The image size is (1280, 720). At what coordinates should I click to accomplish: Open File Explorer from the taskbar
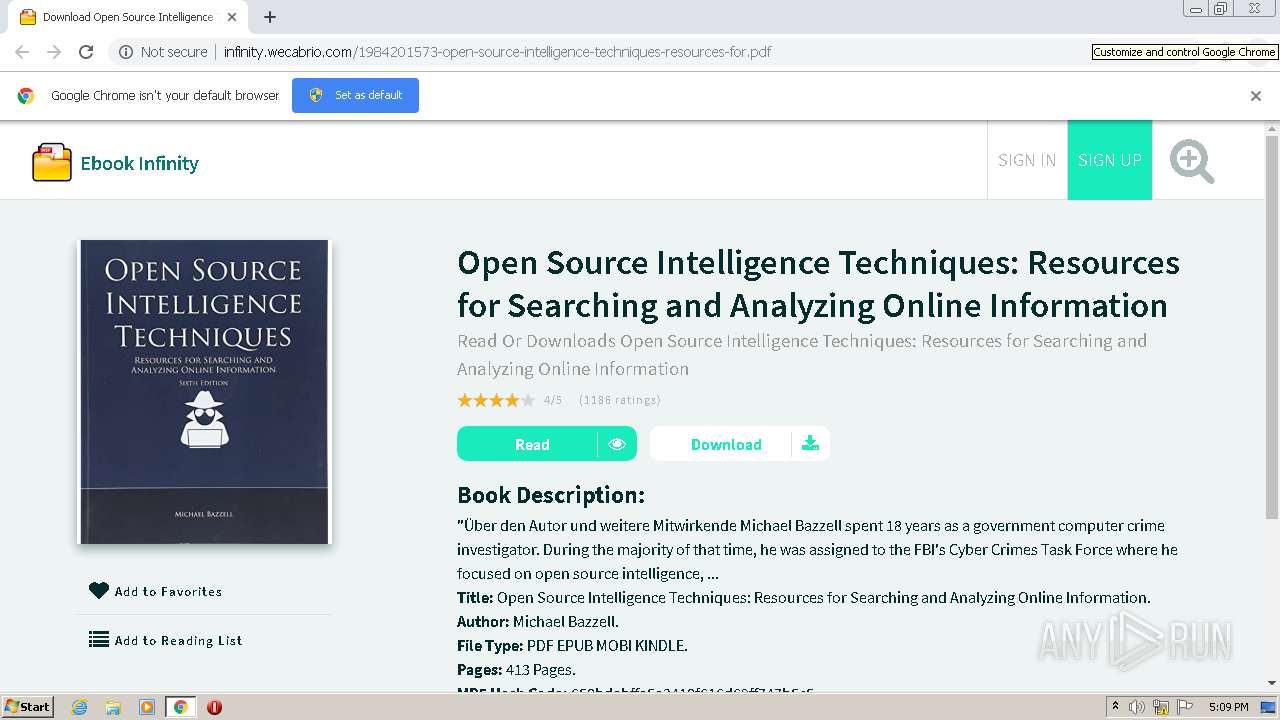[x=113, y=707]
